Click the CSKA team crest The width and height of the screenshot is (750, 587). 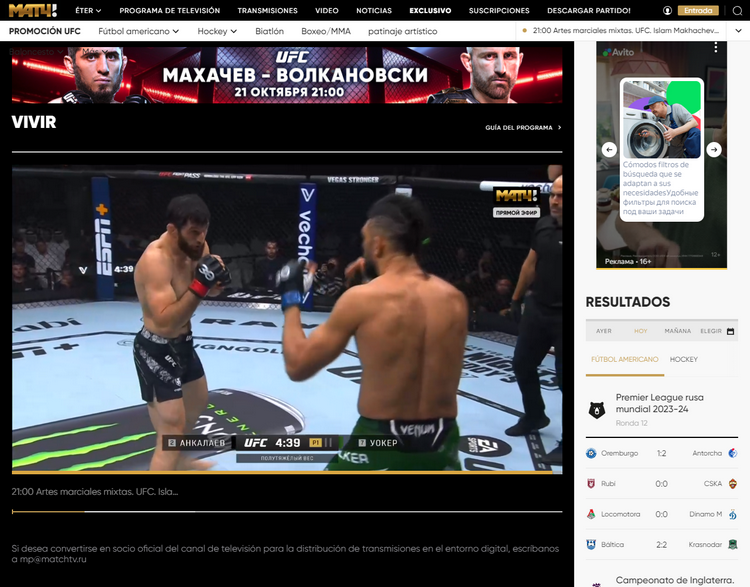(732, 484)
